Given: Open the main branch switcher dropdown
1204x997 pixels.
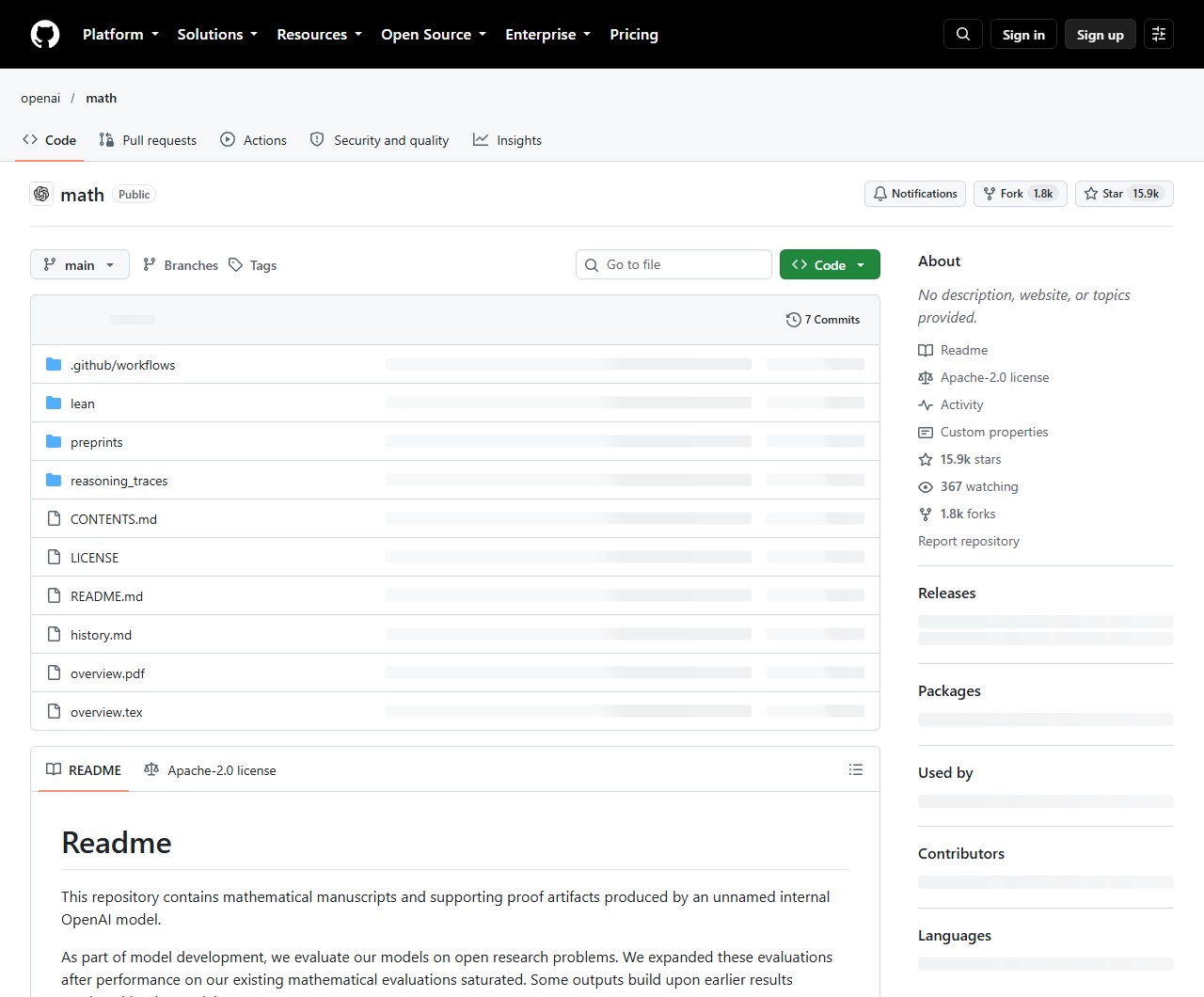Looking at the screenshot, I should pyautogui.click(x=80, y=265).
